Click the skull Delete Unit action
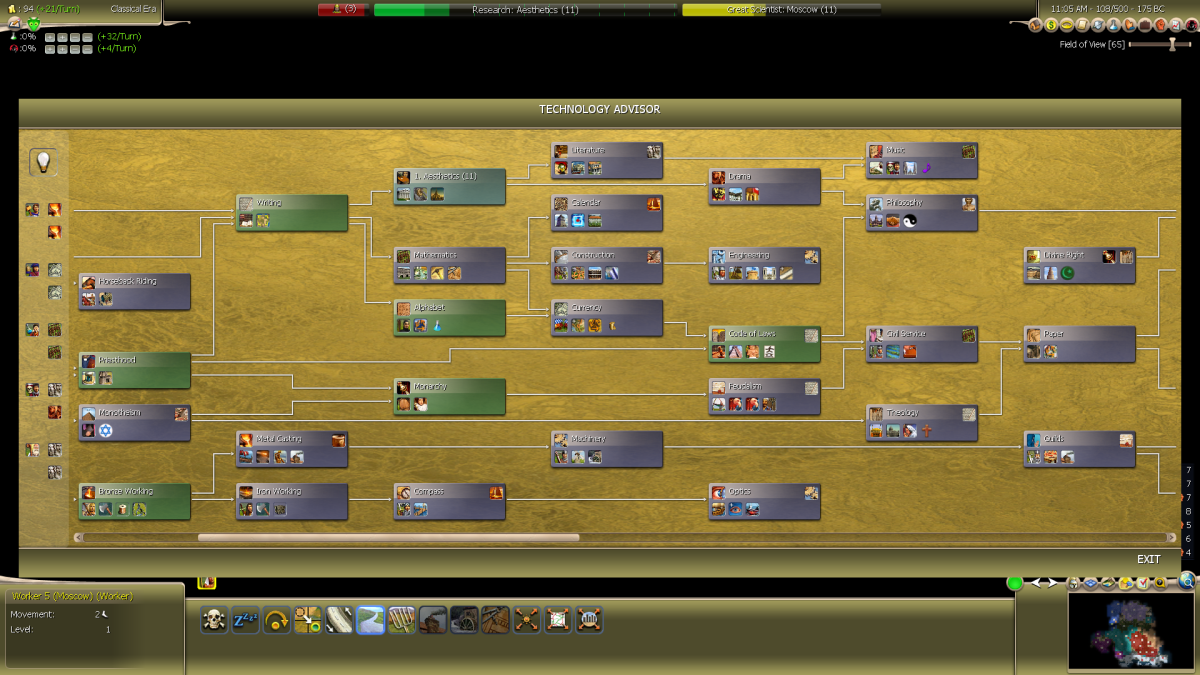The width and height of the screenshot is (1200, 675). pyautogui.click(x=214, y=620)
